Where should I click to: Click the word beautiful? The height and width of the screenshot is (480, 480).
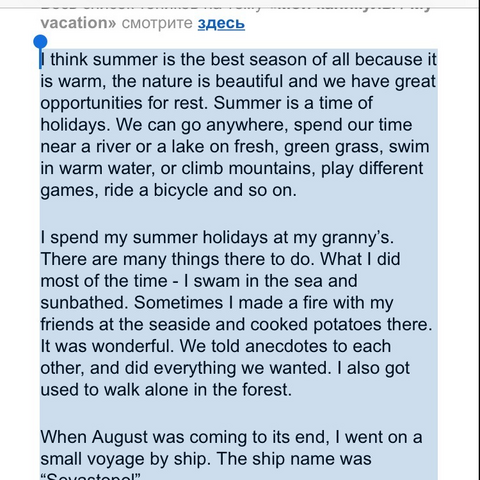point(249,82)
